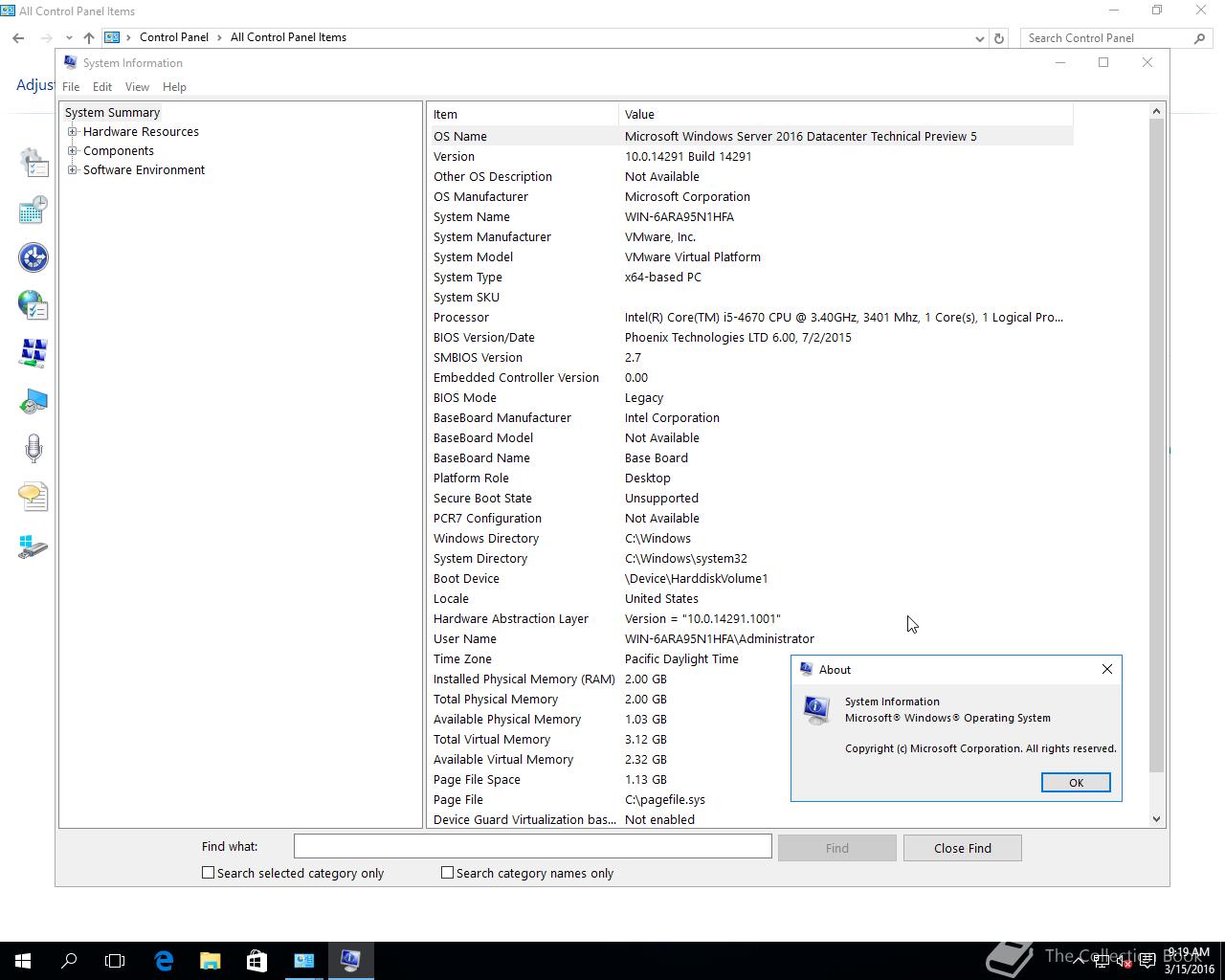Click the blue Ease of Access icon
Image resolution: width=1225 pixels, height=980 pixels.
pos(33,257)
